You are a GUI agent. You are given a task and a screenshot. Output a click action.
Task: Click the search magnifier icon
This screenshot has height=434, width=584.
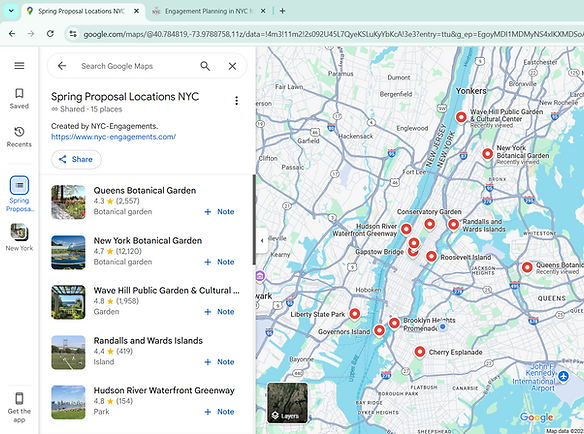tap(205, 66)
